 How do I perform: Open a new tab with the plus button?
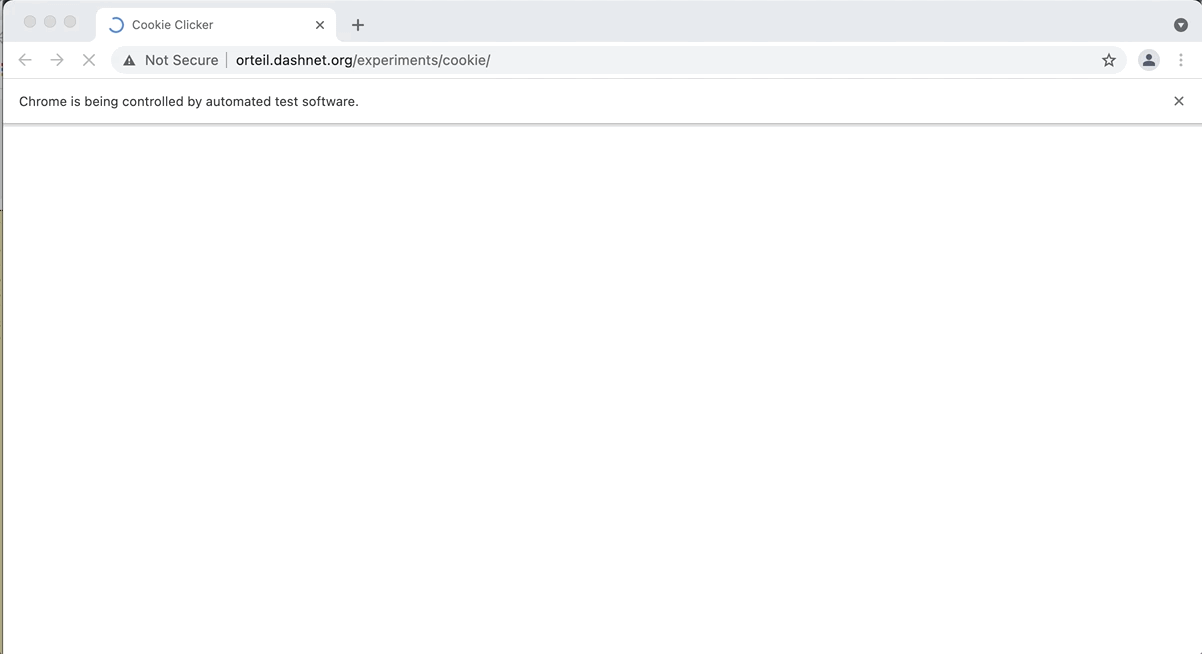[x=358, y=25]
